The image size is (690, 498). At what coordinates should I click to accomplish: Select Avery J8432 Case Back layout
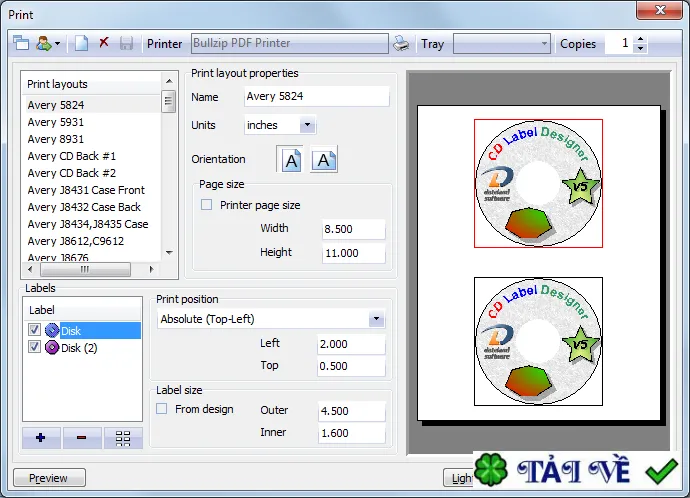[x=92, y=207]
